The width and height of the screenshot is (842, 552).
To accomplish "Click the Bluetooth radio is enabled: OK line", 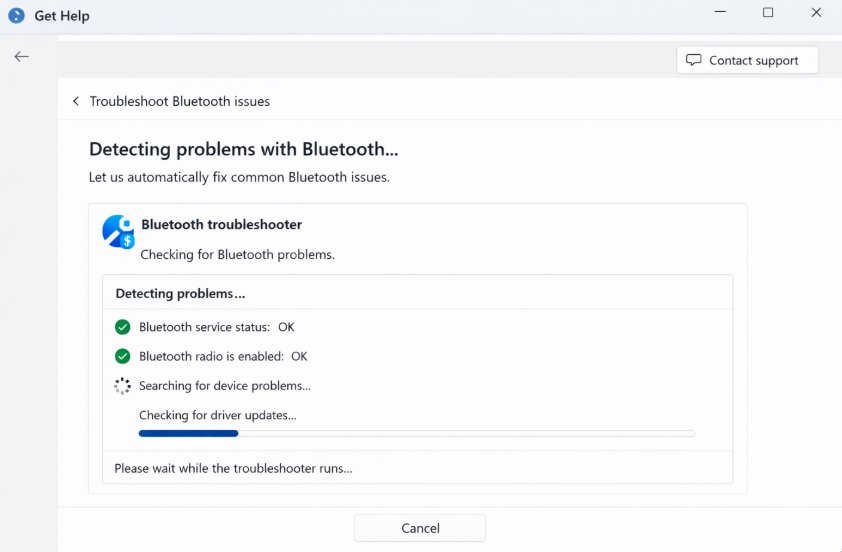I will click(223, 356).
